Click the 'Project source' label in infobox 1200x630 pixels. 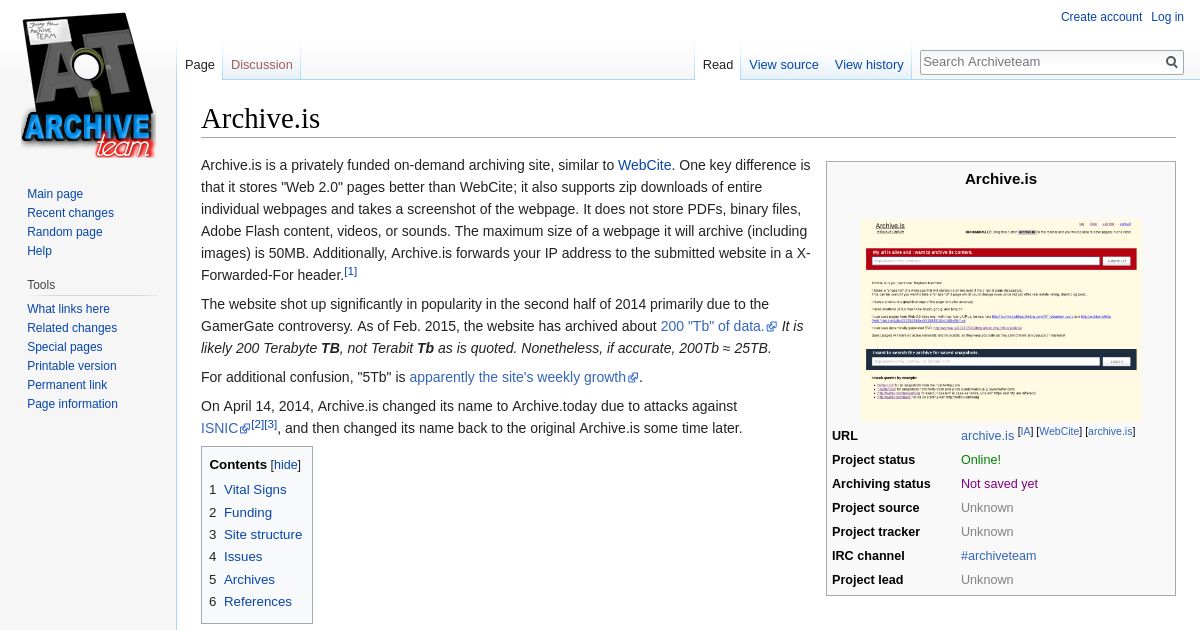click(x=875, y=508)
